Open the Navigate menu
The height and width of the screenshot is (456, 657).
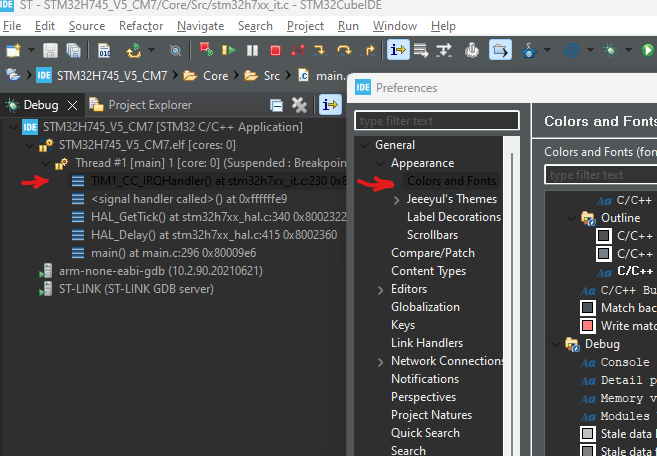coord(200,26)
